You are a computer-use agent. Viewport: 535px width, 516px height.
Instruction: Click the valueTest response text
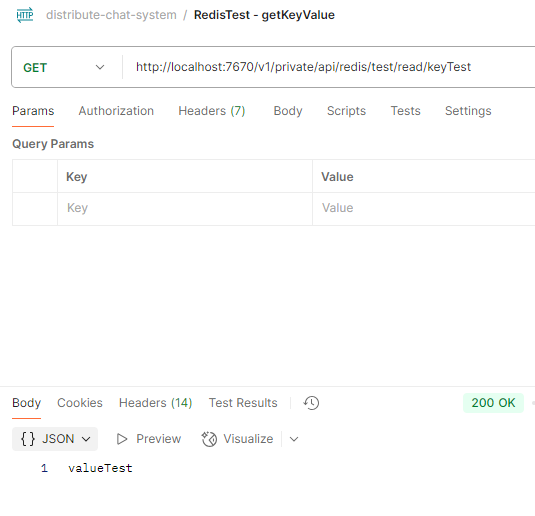[100, 468]
